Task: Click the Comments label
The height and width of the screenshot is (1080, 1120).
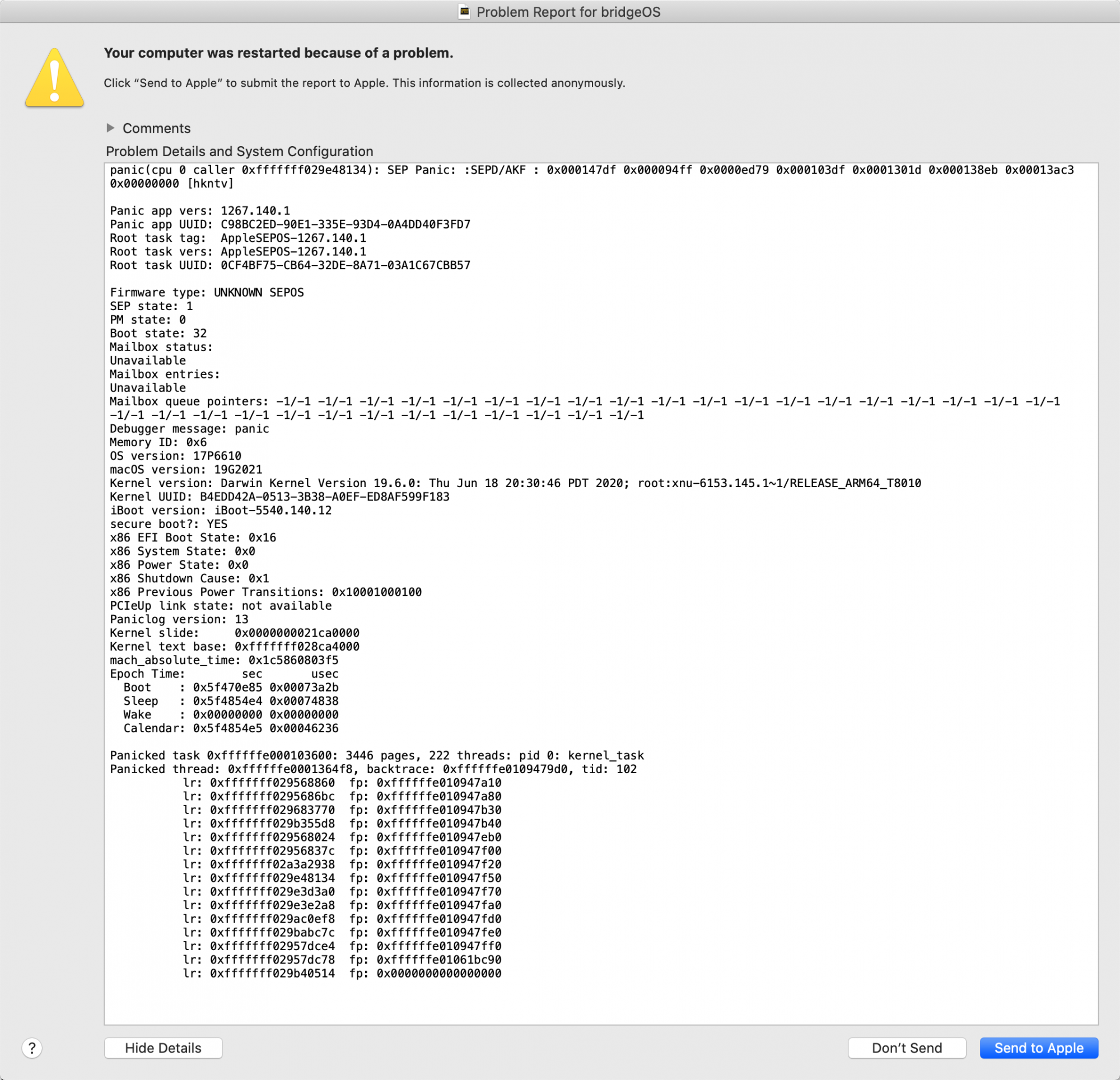Action: point(157,128)
